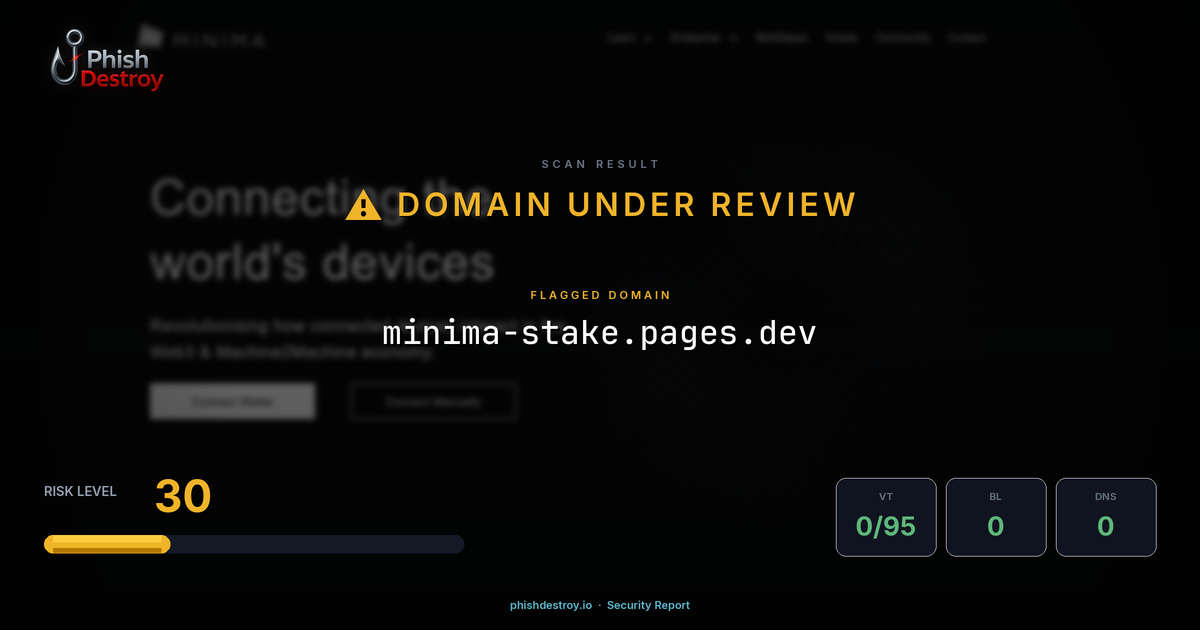1200x630 pixels.
Task: Open the Security Report link
Action: coord(648,605)
